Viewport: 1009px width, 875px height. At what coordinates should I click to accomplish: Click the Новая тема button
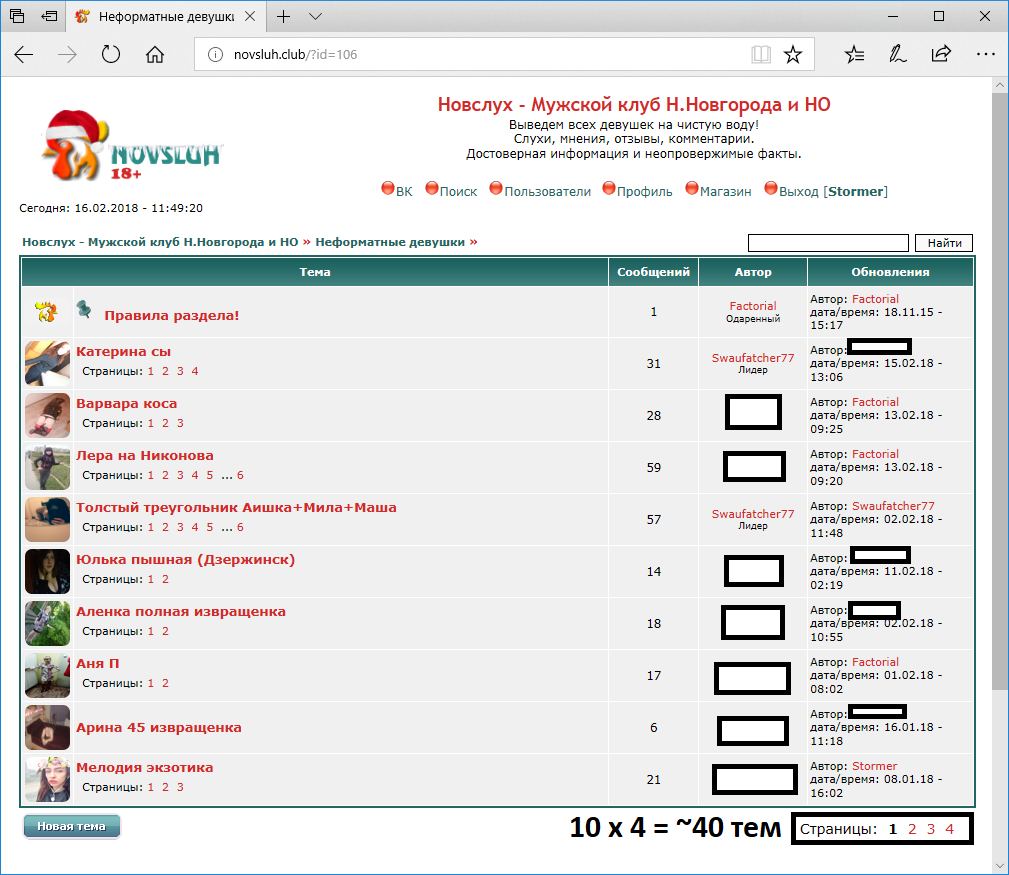[x=72, y=826]
